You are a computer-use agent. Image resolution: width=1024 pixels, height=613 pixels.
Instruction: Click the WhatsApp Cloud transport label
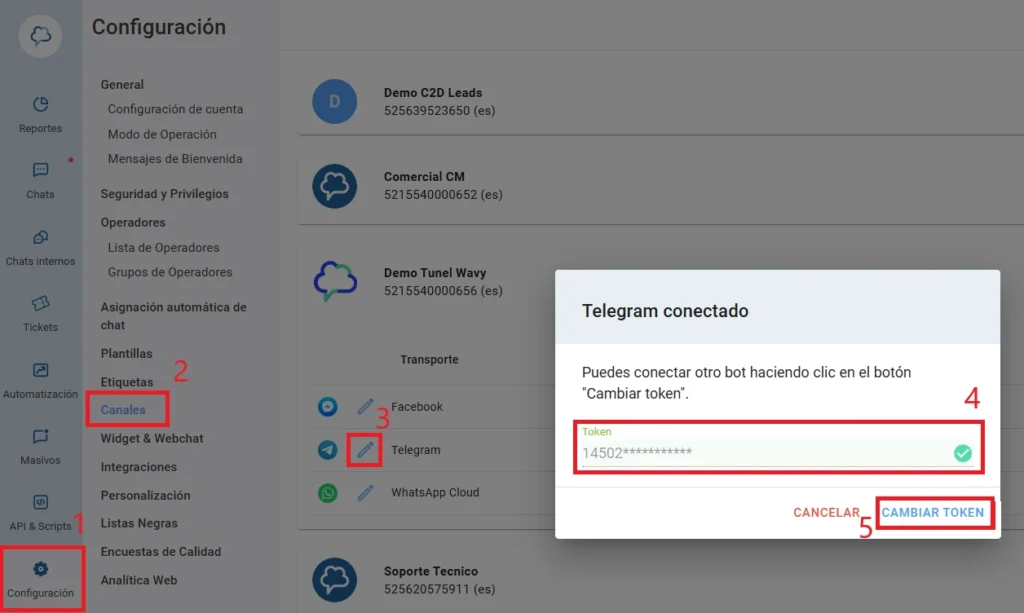pyautogui.click(x=435, y=492)
